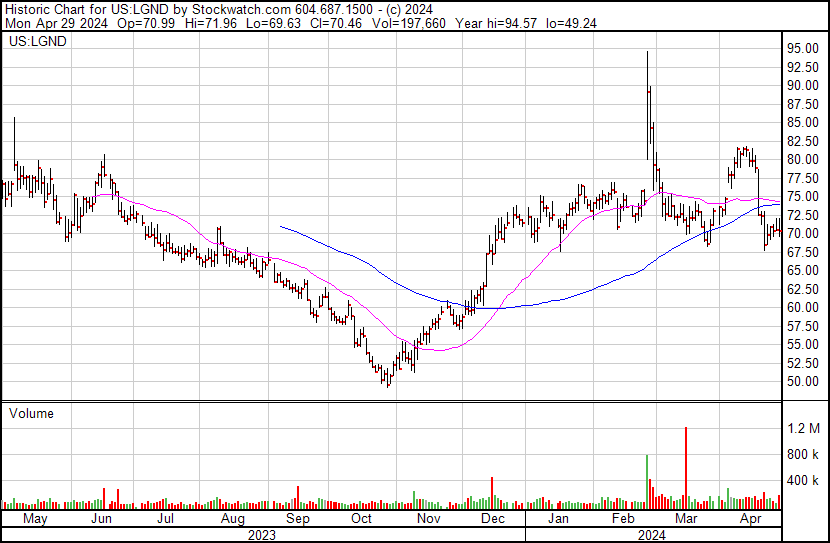
Task: Click the 400 k volume axis label
Action: point(803,481)
